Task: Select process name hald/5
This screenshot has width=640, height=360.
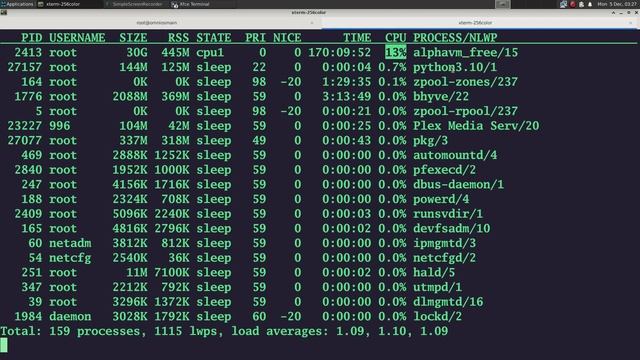Action: pos(434,273)
